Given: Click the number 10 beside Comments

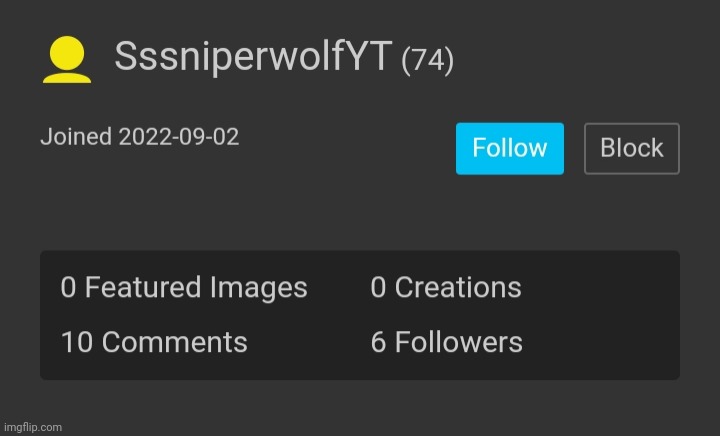Looking at the screenshot, I should point(77,342).
